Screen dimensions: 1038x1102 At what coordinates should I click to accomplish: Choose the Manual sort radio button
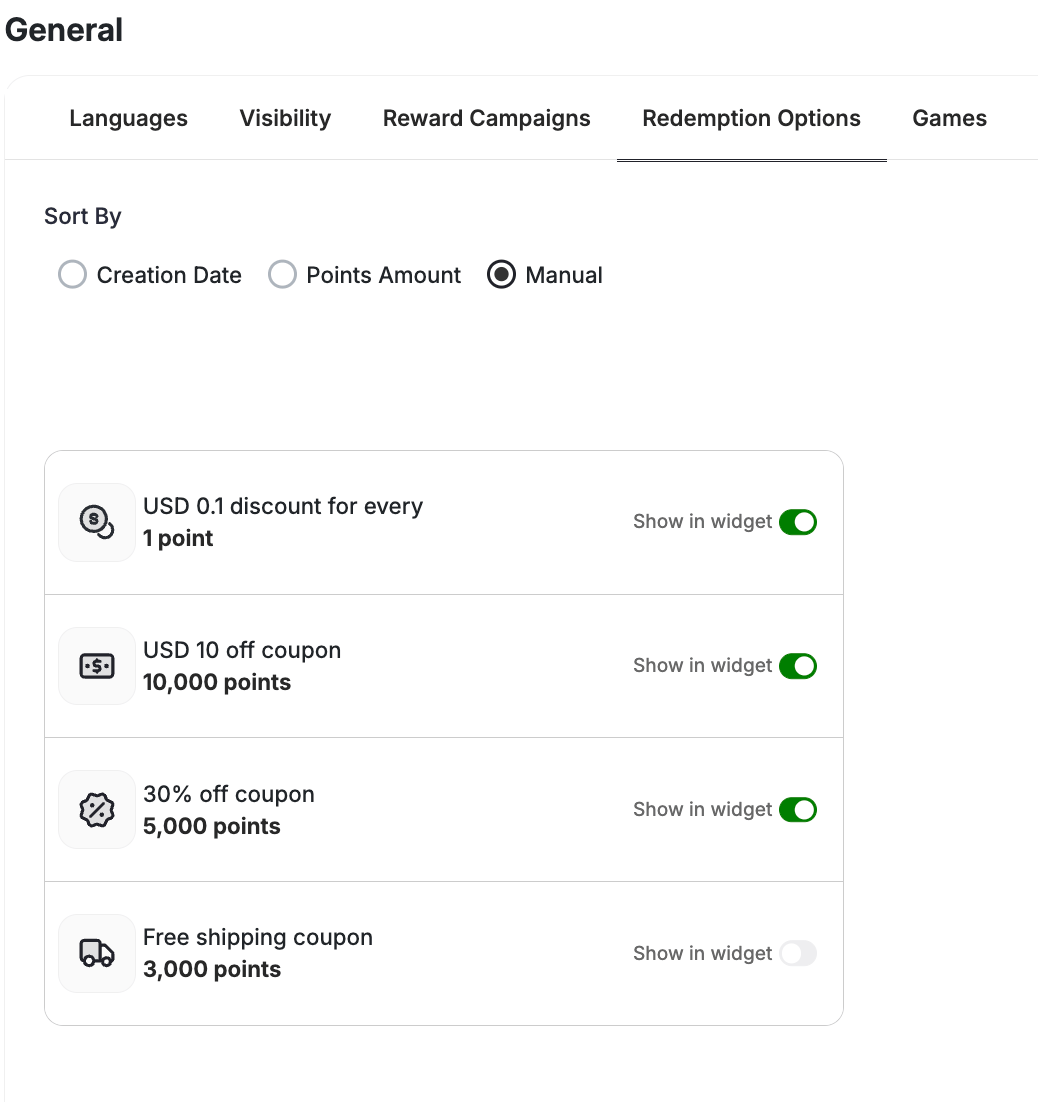click(x=501, y=275)
